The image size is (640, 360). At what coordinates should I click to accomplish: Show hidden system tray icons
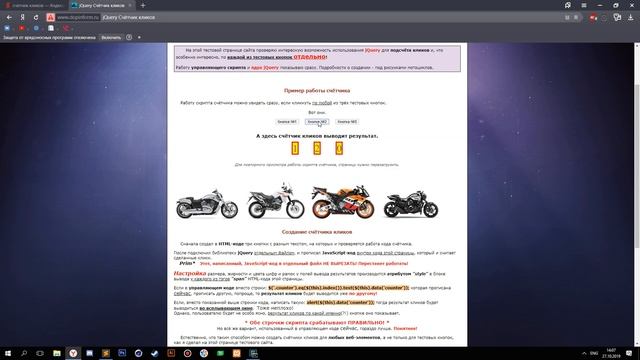584,353
